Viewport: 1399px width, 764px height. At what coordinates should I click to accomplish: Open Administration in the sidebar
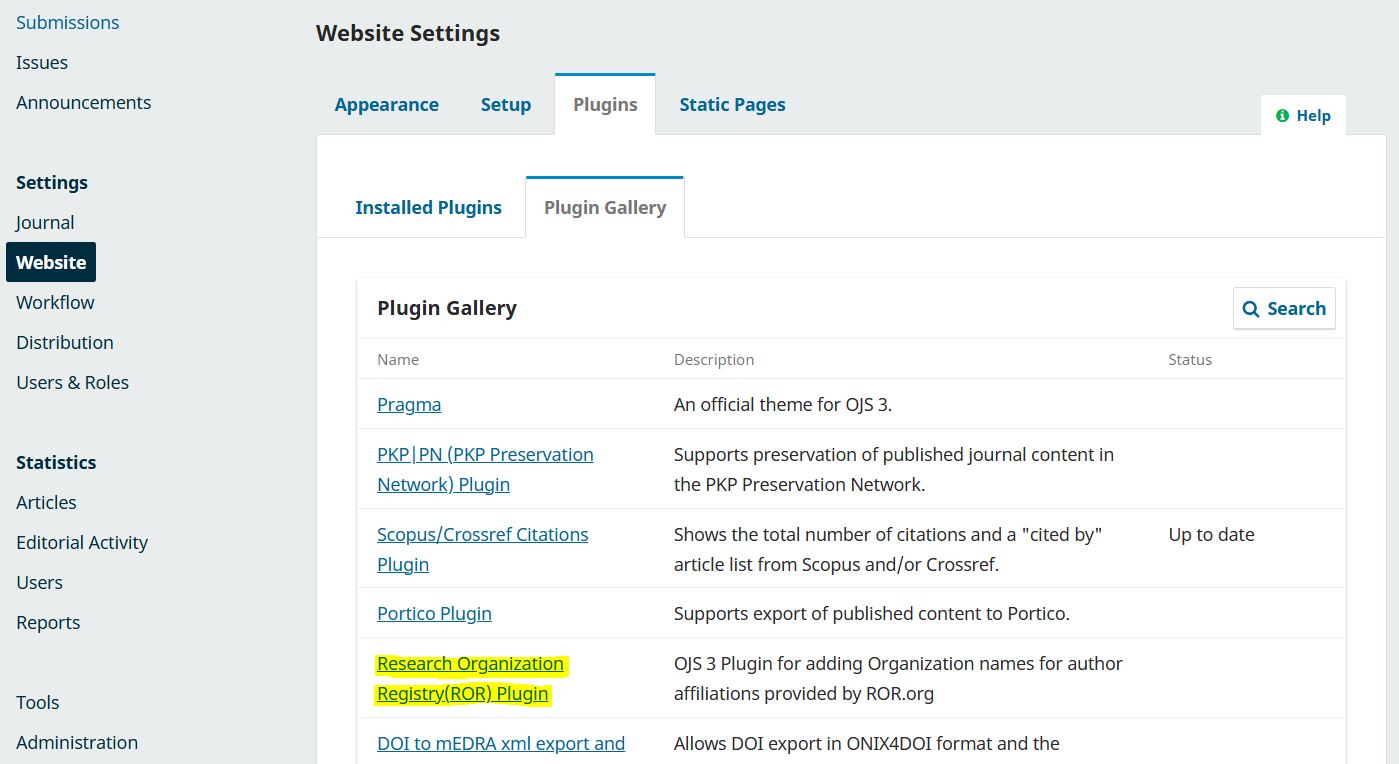coord(77,742)
